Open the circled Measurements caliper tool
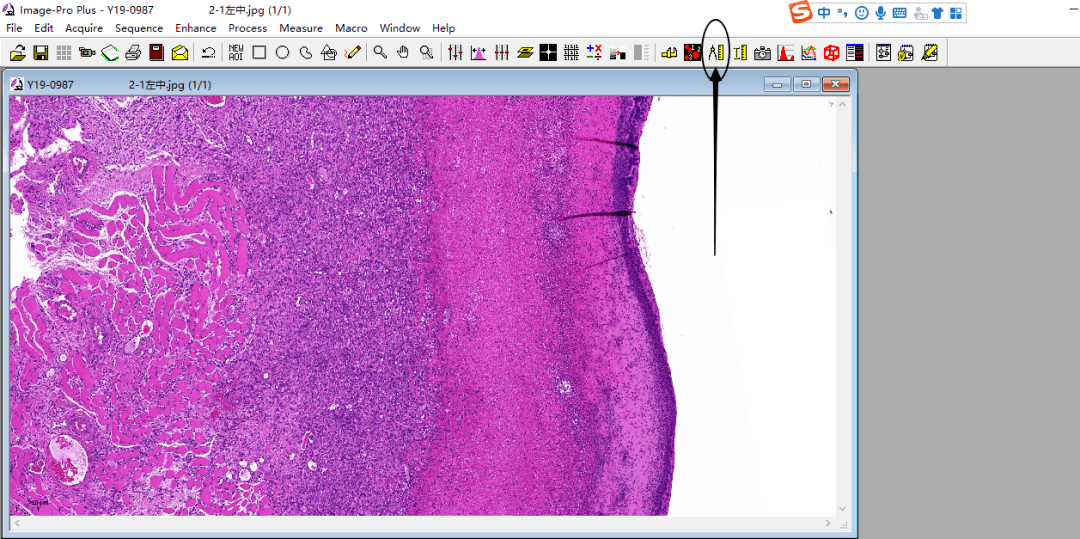This screenshot has height=539, width=1080. [716, 53]
